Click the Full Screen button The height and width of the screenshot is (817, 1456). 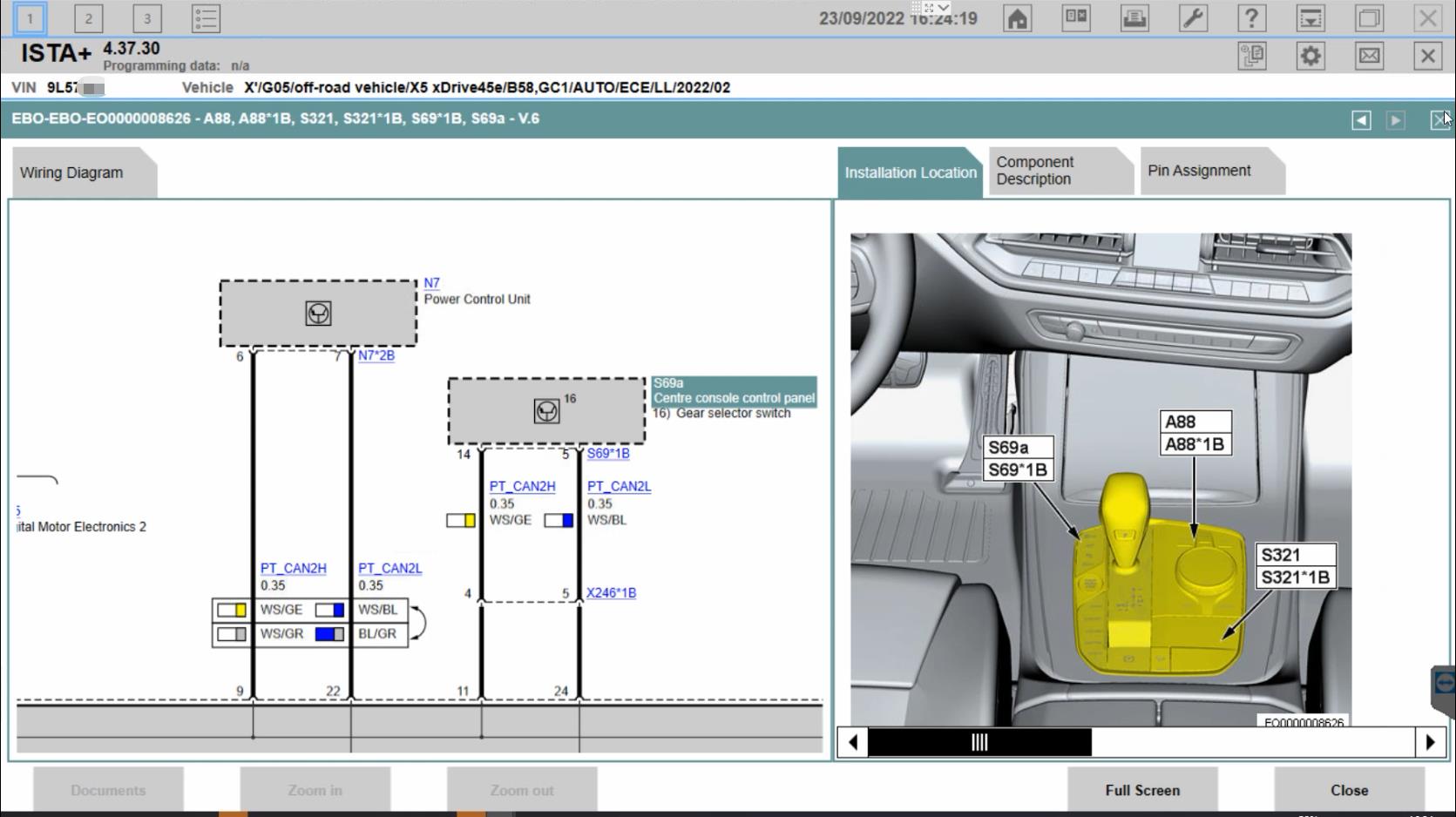click(x=1142, y=790)
